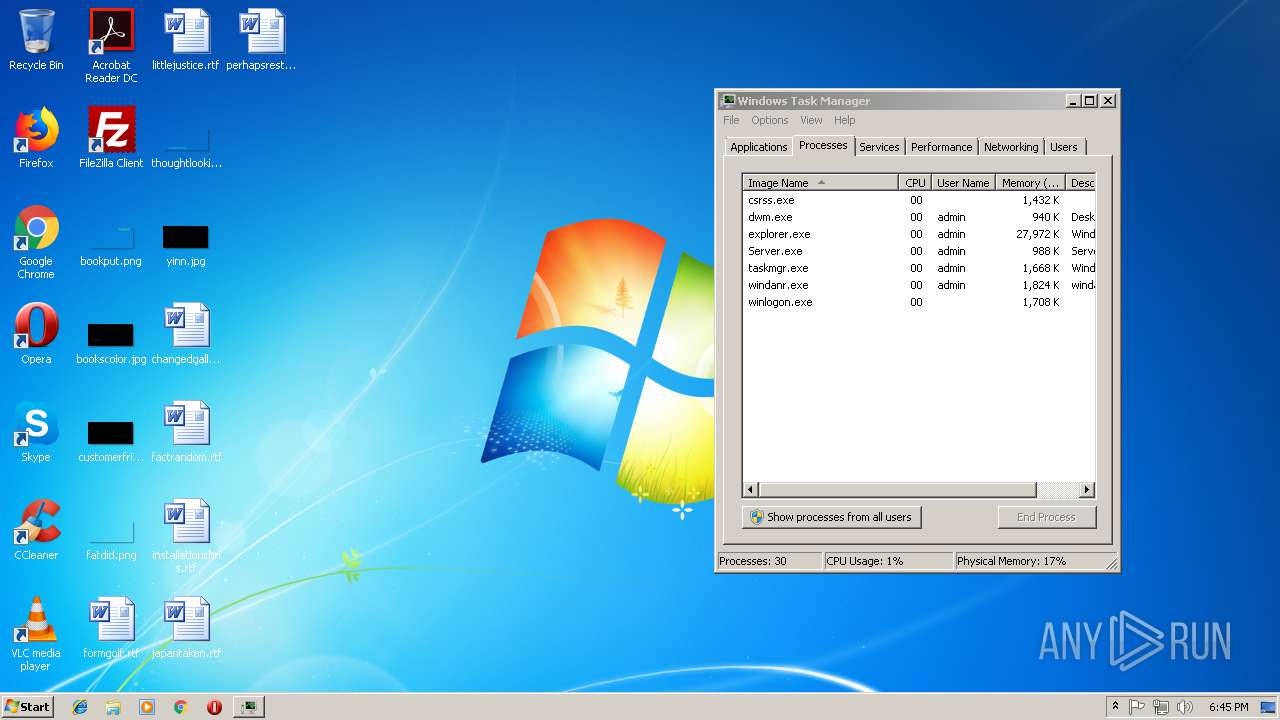
Task: Select factrandom.rtf document icon
Action: (186, 432)
